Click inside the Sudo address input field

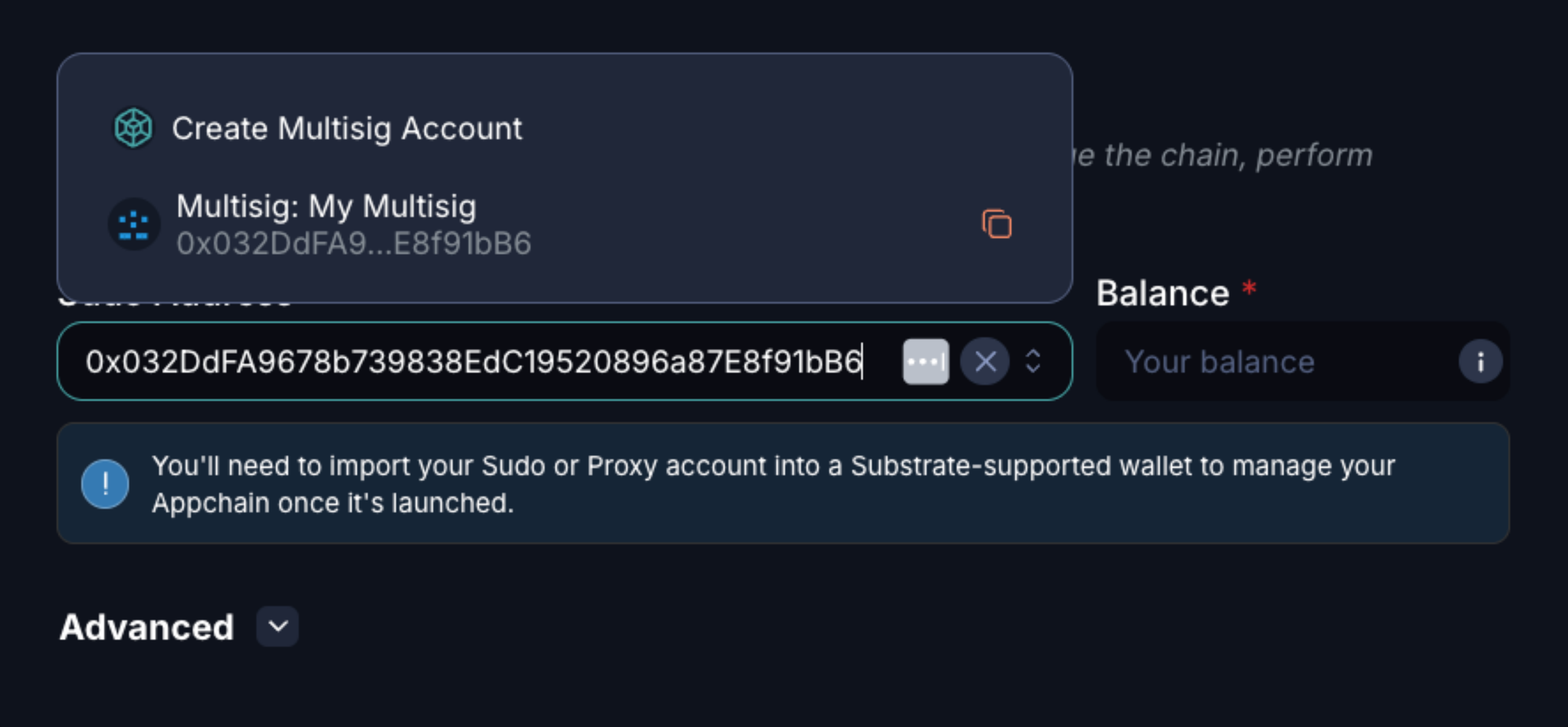click(x=473, y=362)
